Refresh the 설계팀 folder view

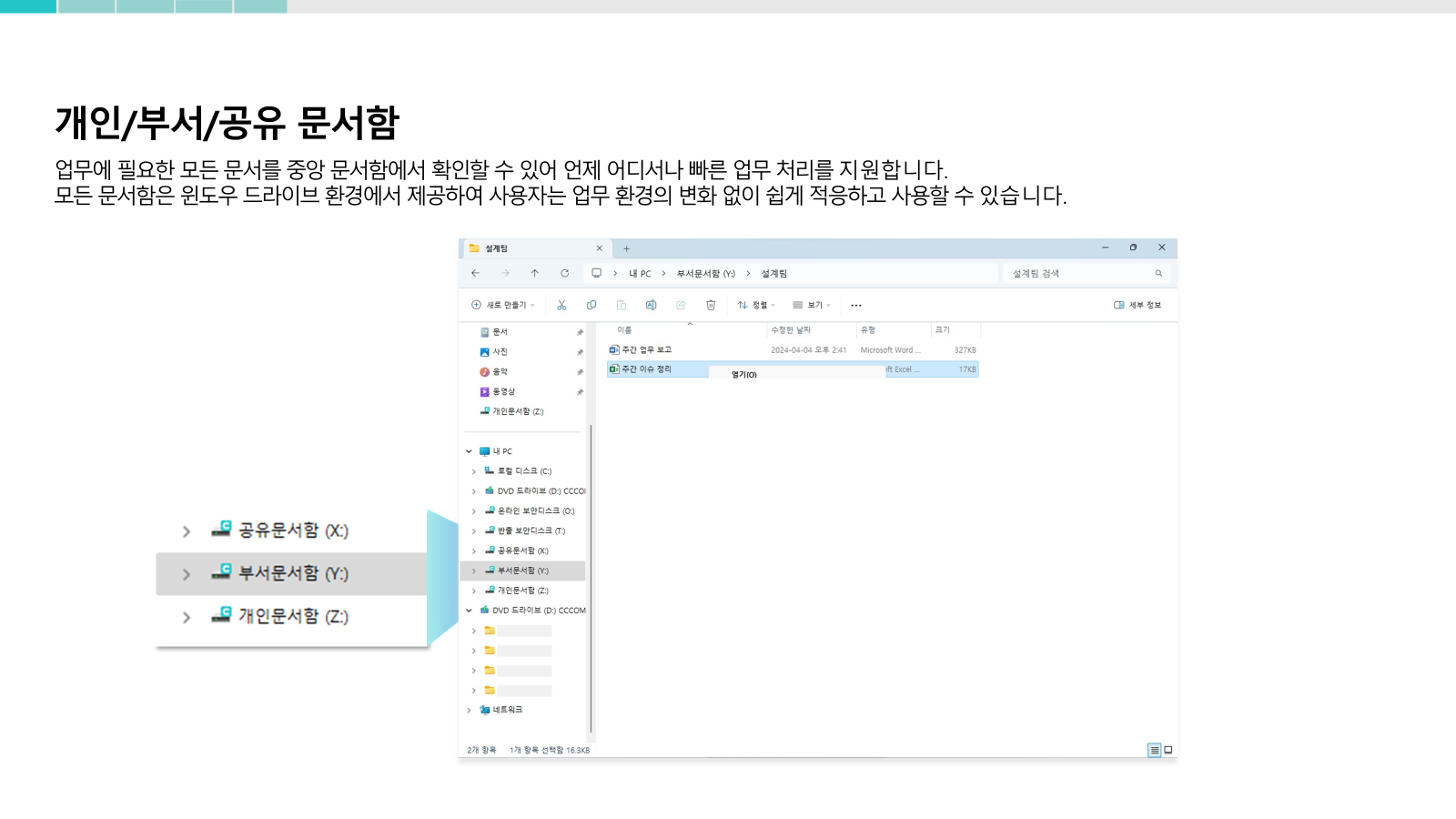coord(565,273)
